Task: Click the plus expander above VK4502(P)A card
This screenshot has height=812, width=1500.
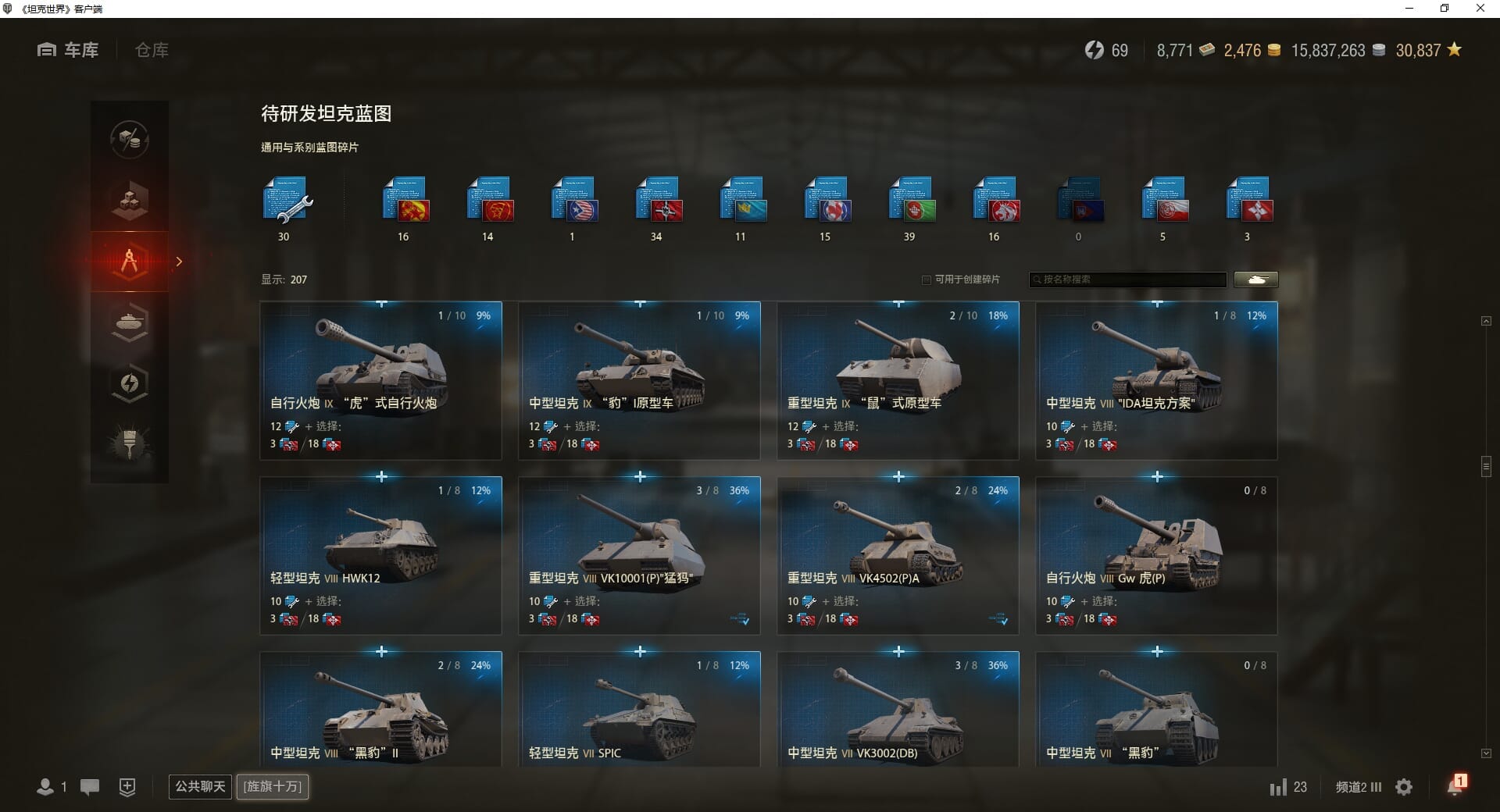Action: click(x=898, y=476)
